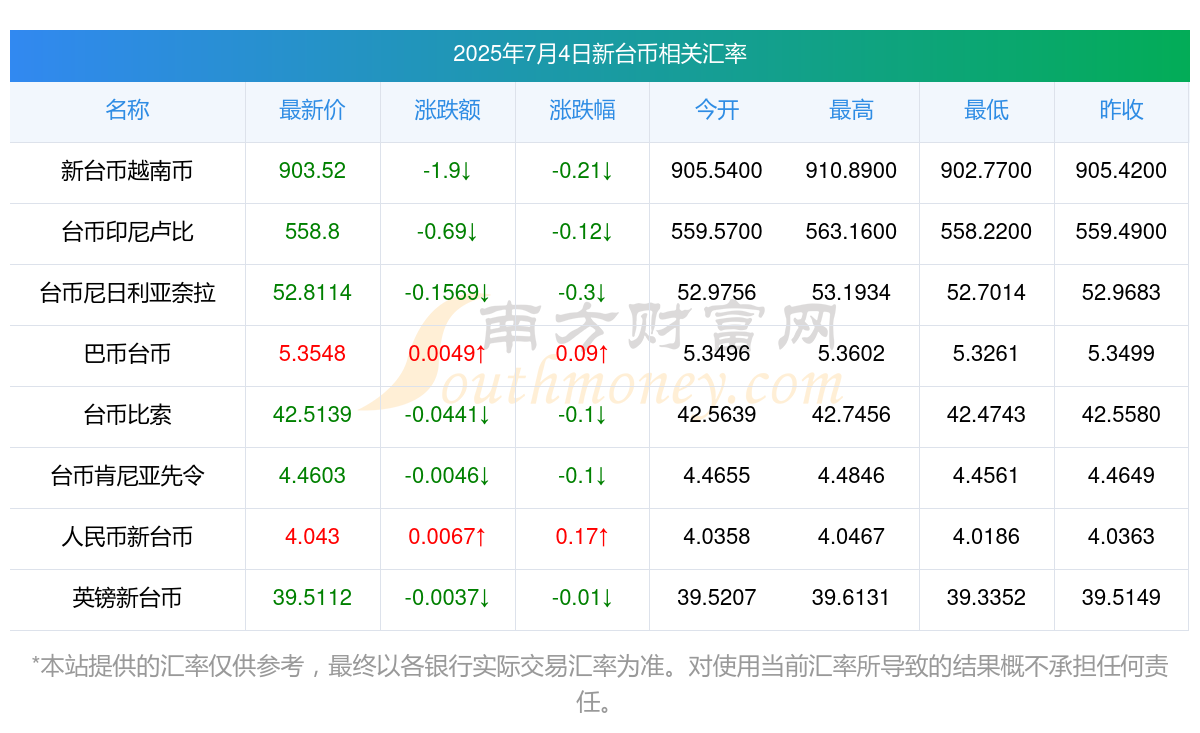This screenshot has width=1200, height=733.
Task: Click change amount -0.0046↓
Action: click(447, 476)
